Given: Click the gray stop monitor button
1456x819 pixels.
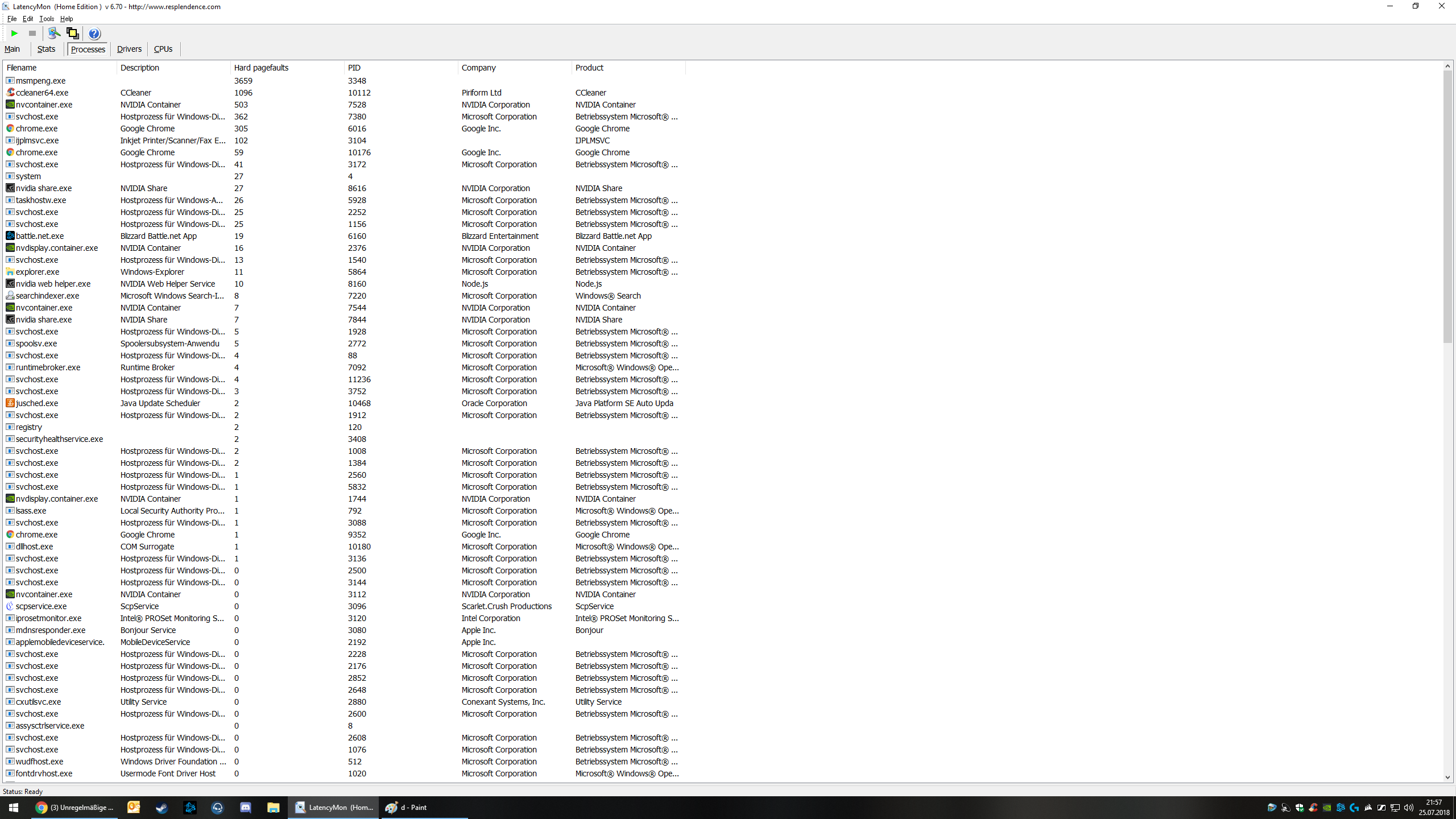Looking at the screenshot, I should (32, 34).
